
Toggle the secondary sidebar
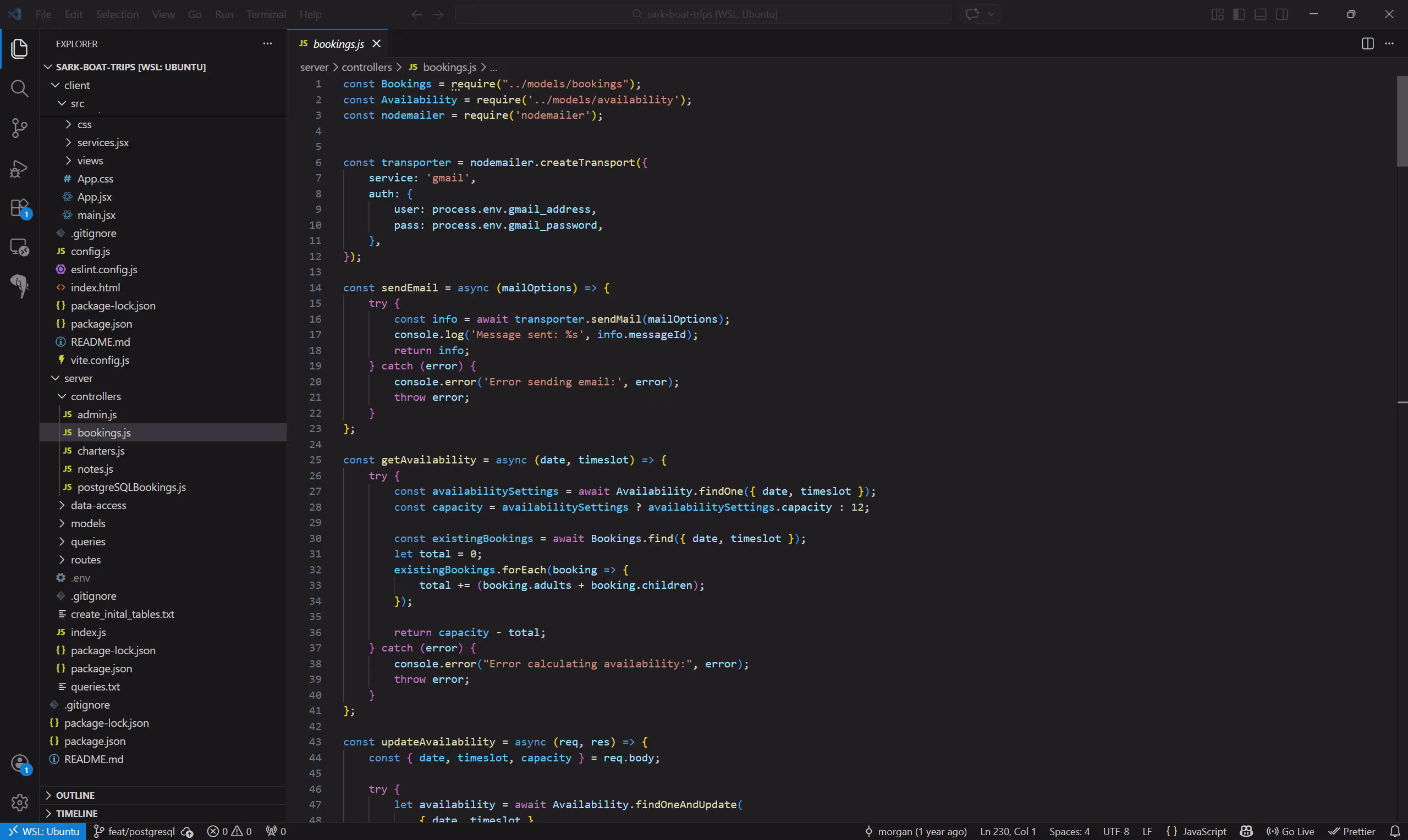tap(1281, 14)
